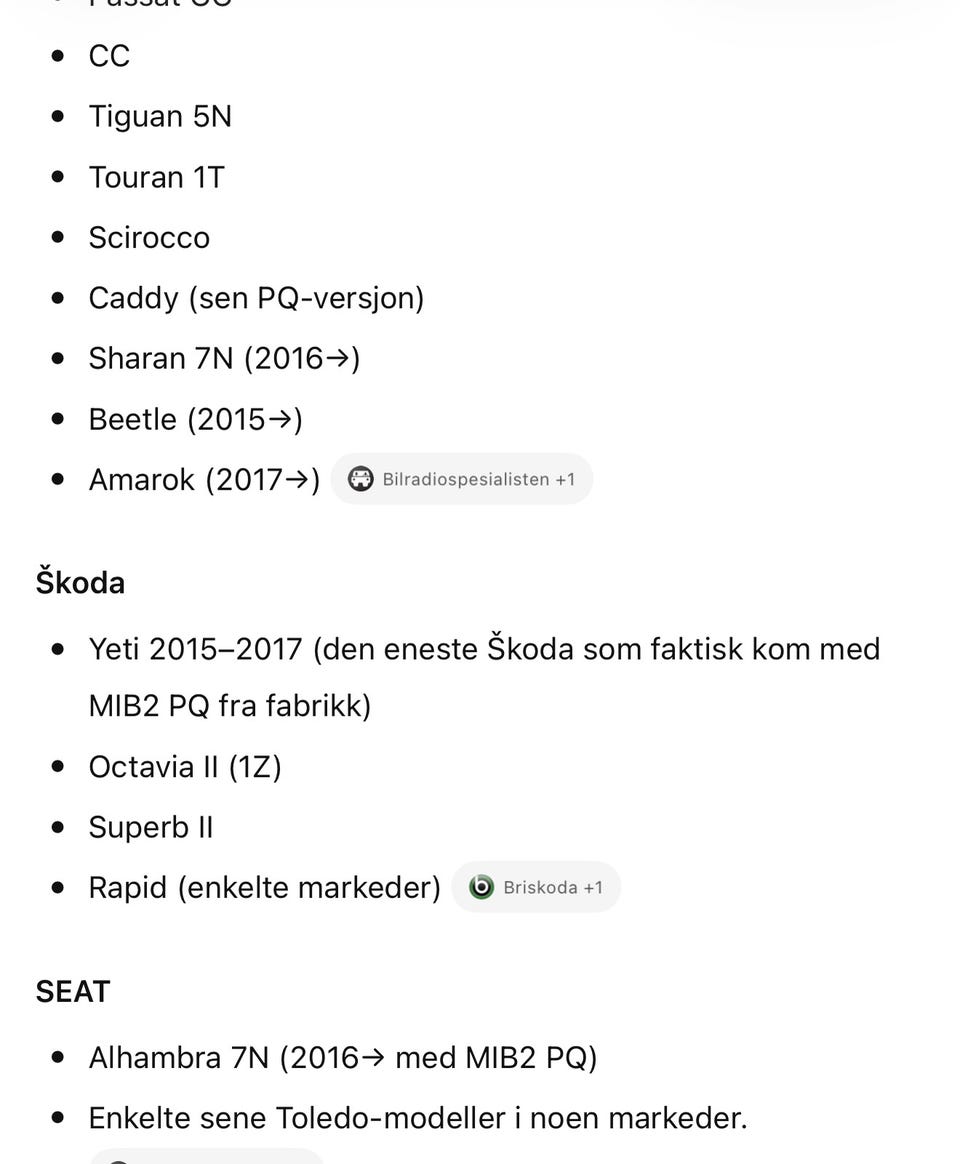Click the Bilradiospesialisten favicon icon
Image resolution: width=960 pixels, height=1164 pixels.
tap(361, 479)
